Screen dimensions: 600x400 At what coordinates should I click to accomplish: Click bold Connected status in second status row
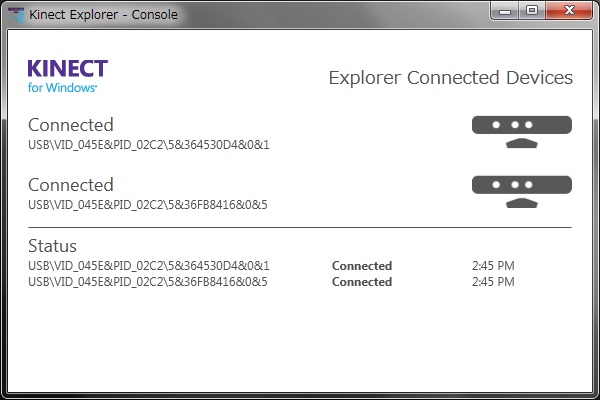click(x=362, y=282)
